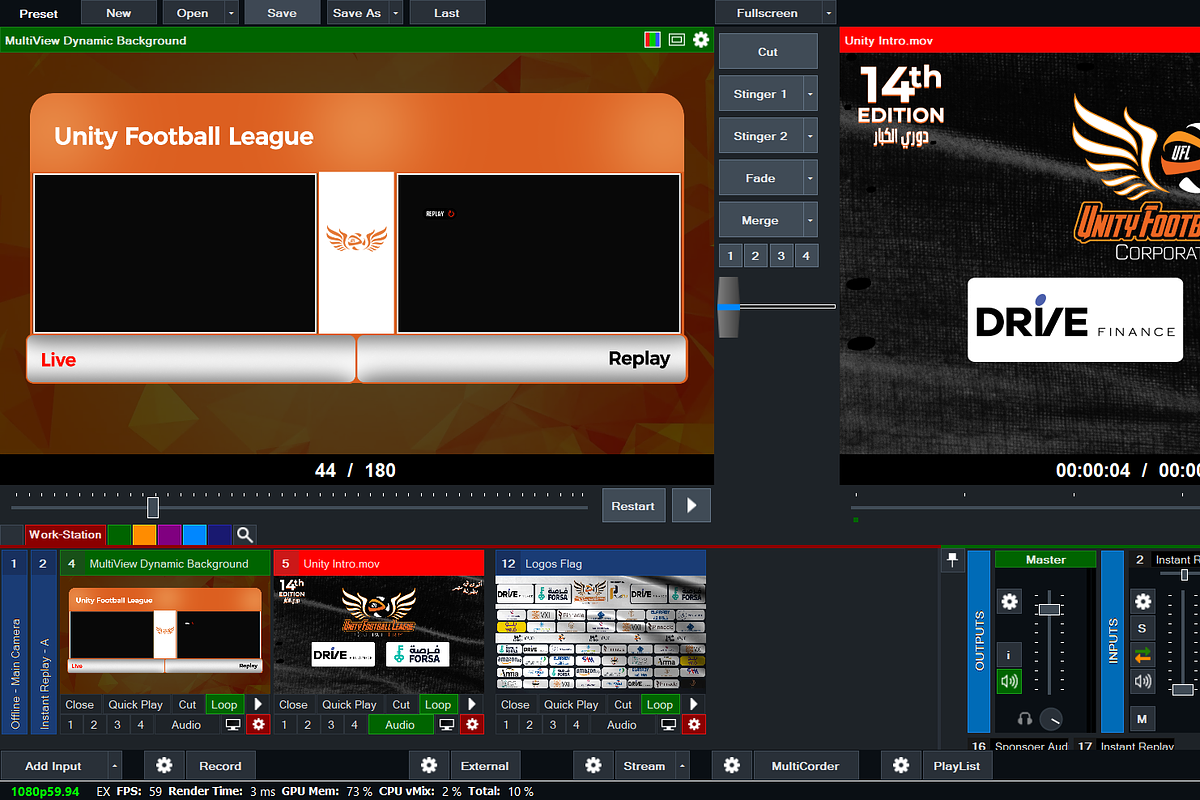Solo the Instant Replay audio channel
The height and width of the screenshot is (800, 1200).
[1143, 628]
